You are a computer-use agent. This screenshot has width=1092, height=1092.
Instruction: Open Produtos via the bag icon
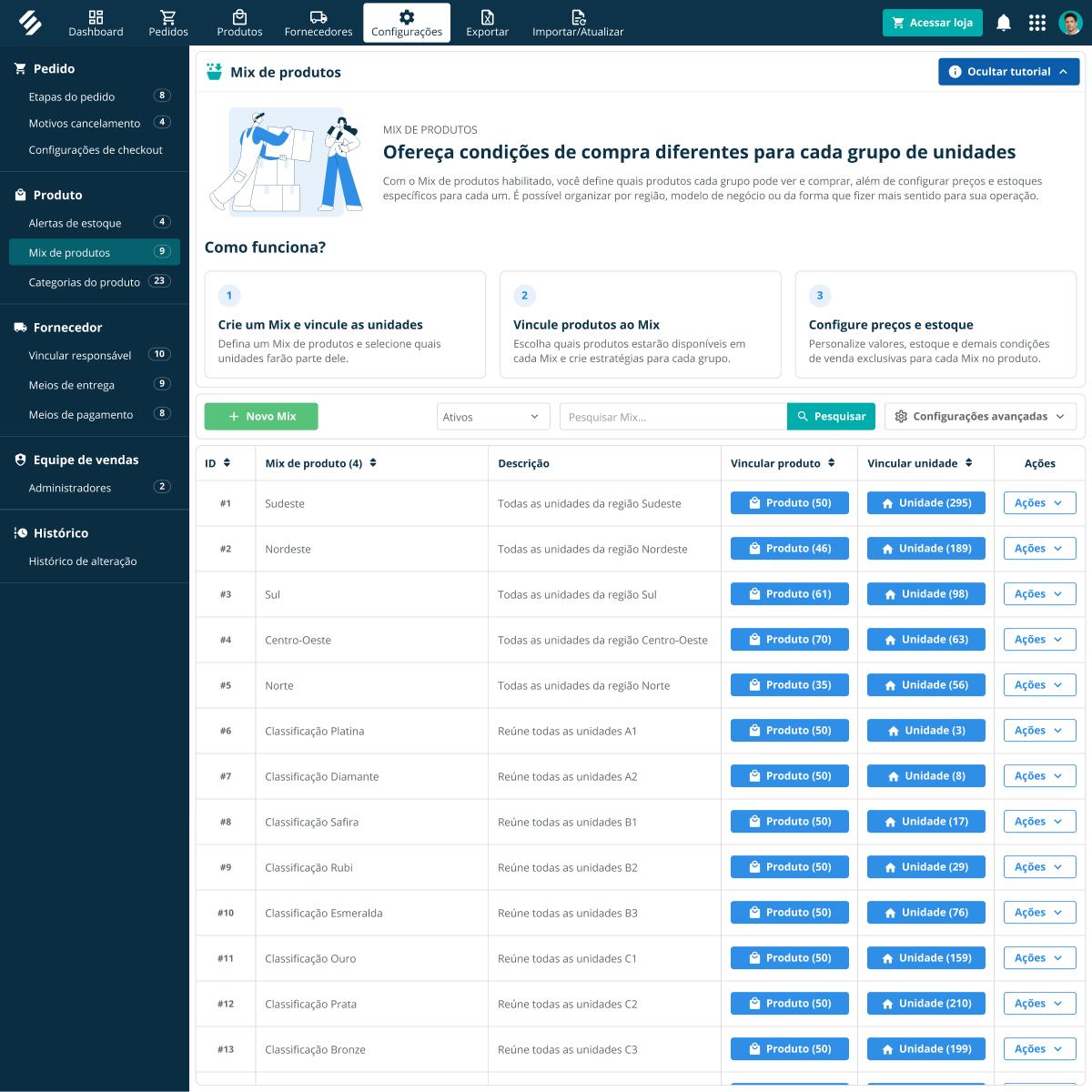tap(239, 16)
